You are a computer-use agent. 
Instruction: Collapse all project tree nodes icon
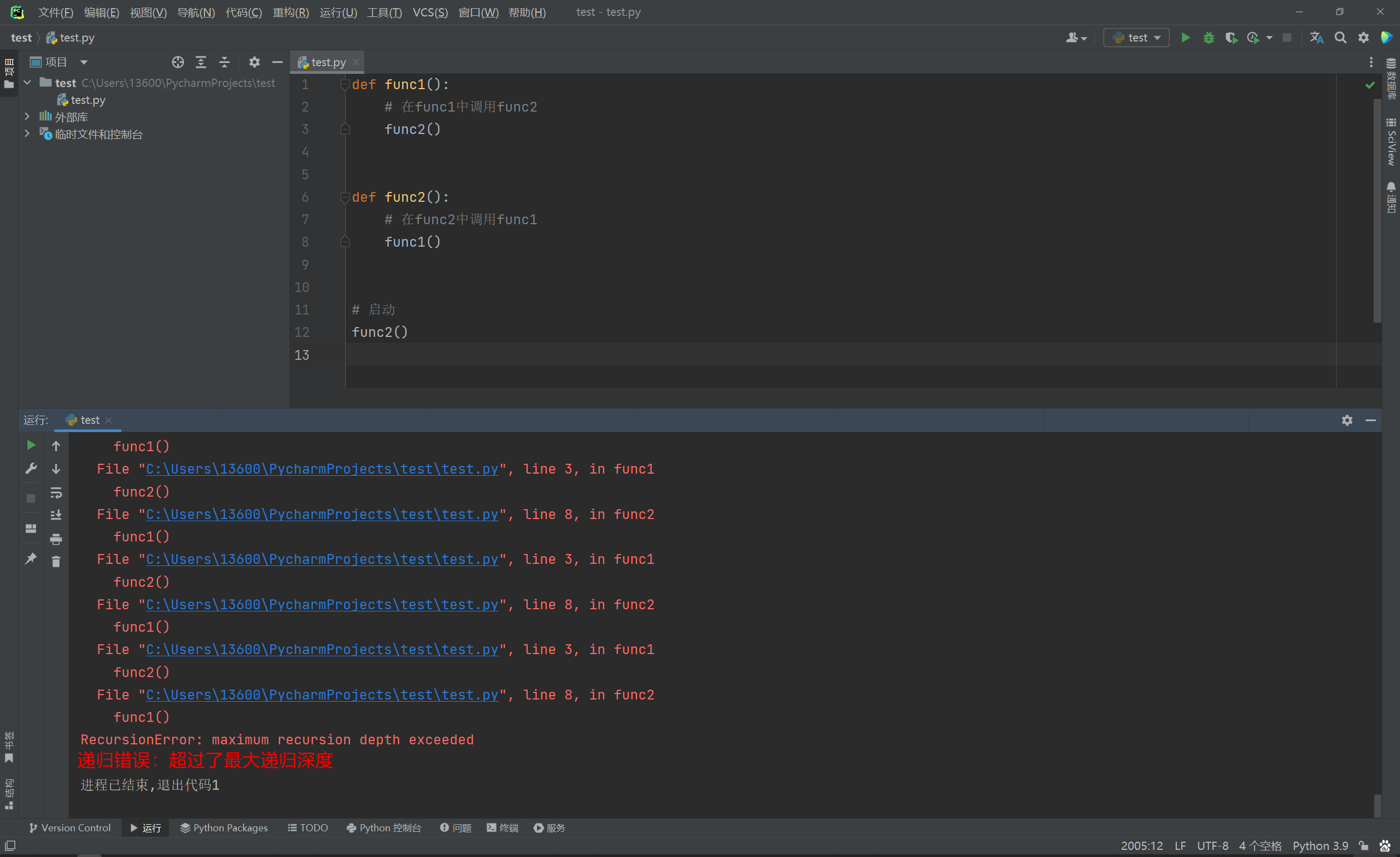(224, 62)
